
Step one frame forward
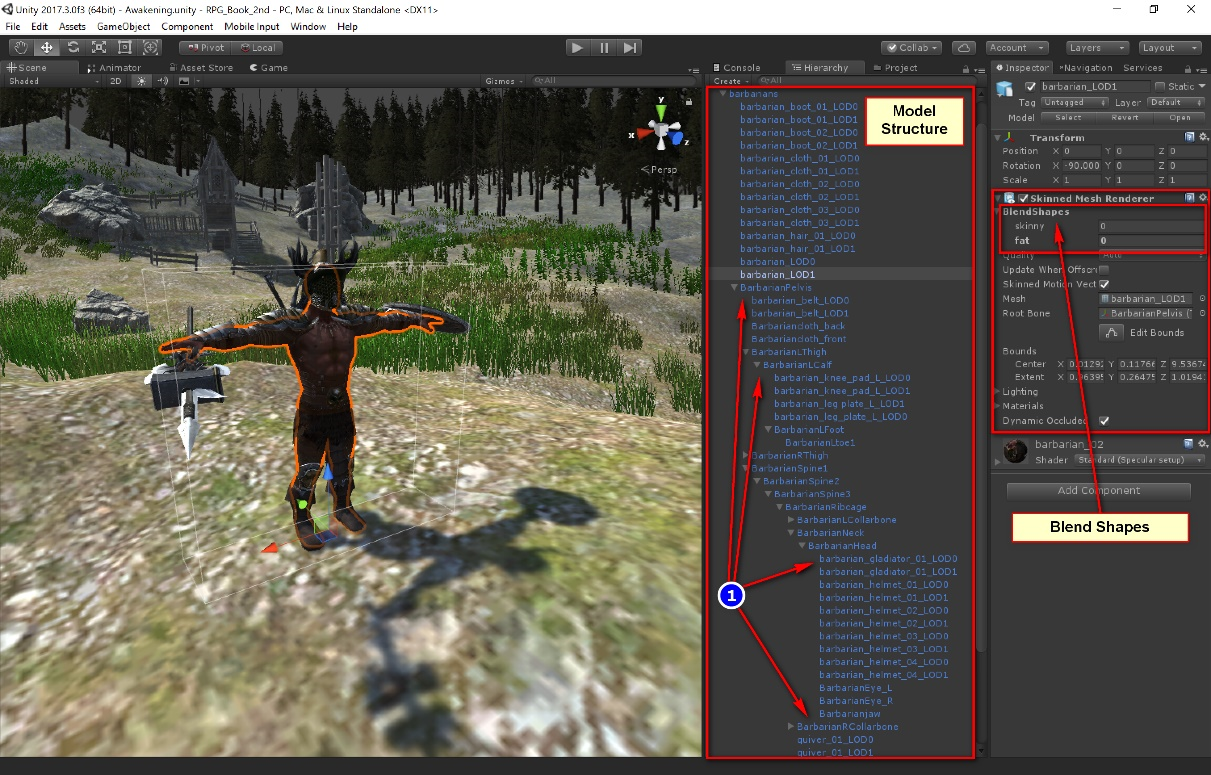629,47
